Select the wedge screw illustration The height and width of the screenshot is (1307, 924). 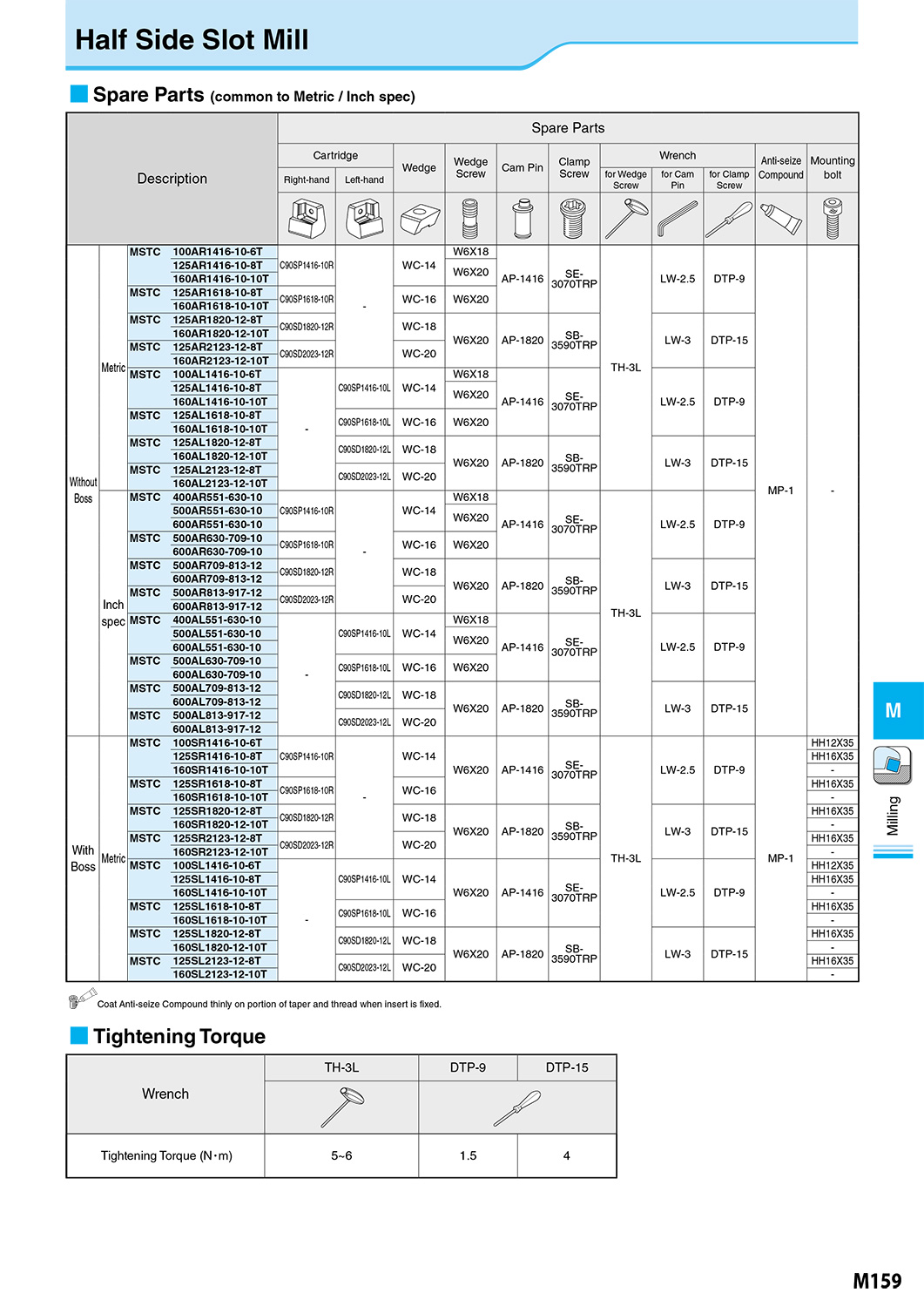tap(470, 218)
